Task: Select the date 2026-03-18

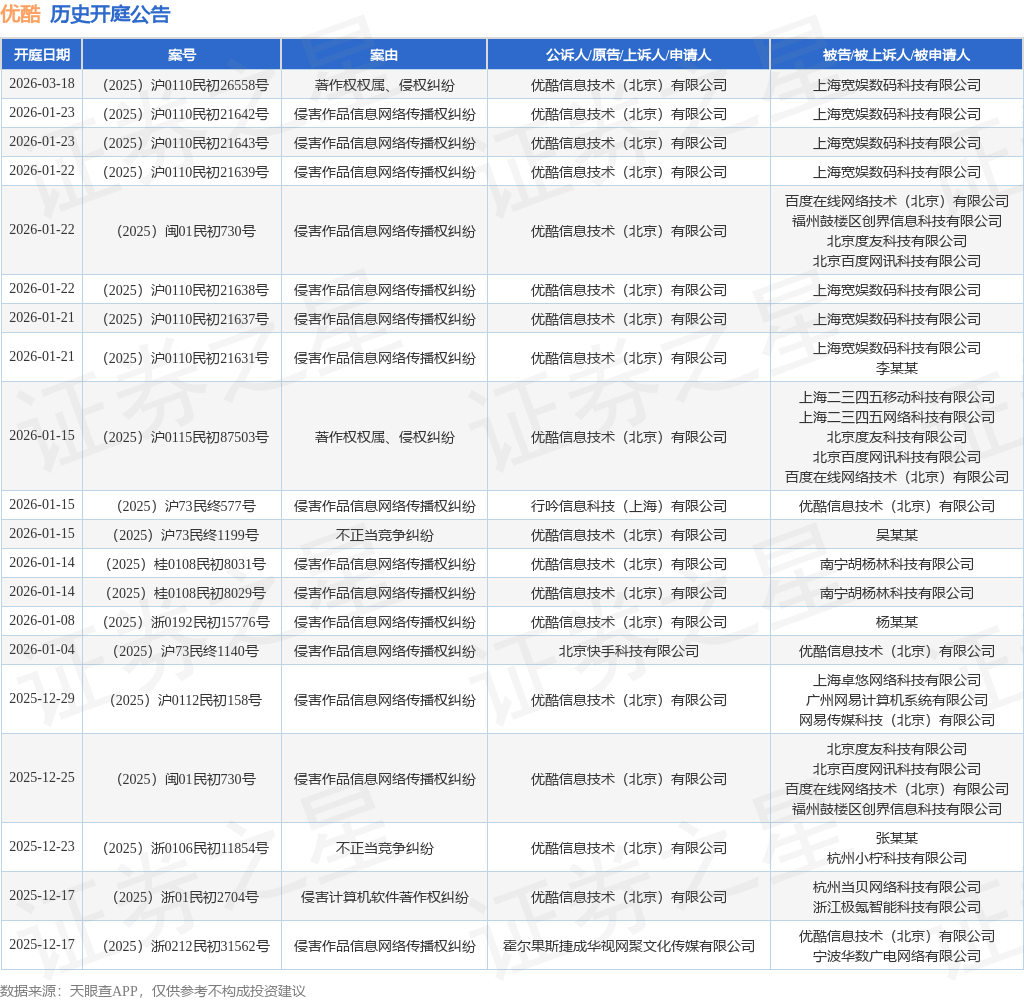Action: pyautogui.click(x=42, y=84)
